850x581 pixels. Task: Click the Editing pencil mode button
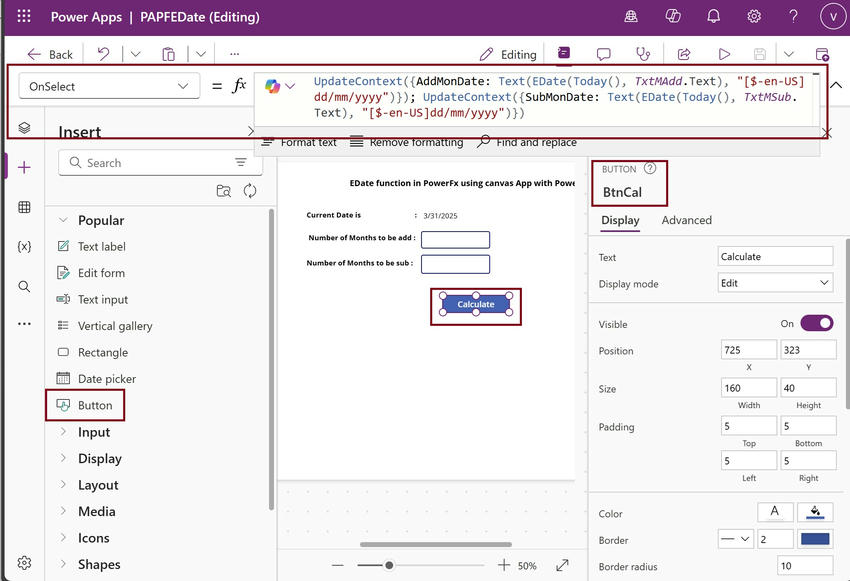(508, 54)
